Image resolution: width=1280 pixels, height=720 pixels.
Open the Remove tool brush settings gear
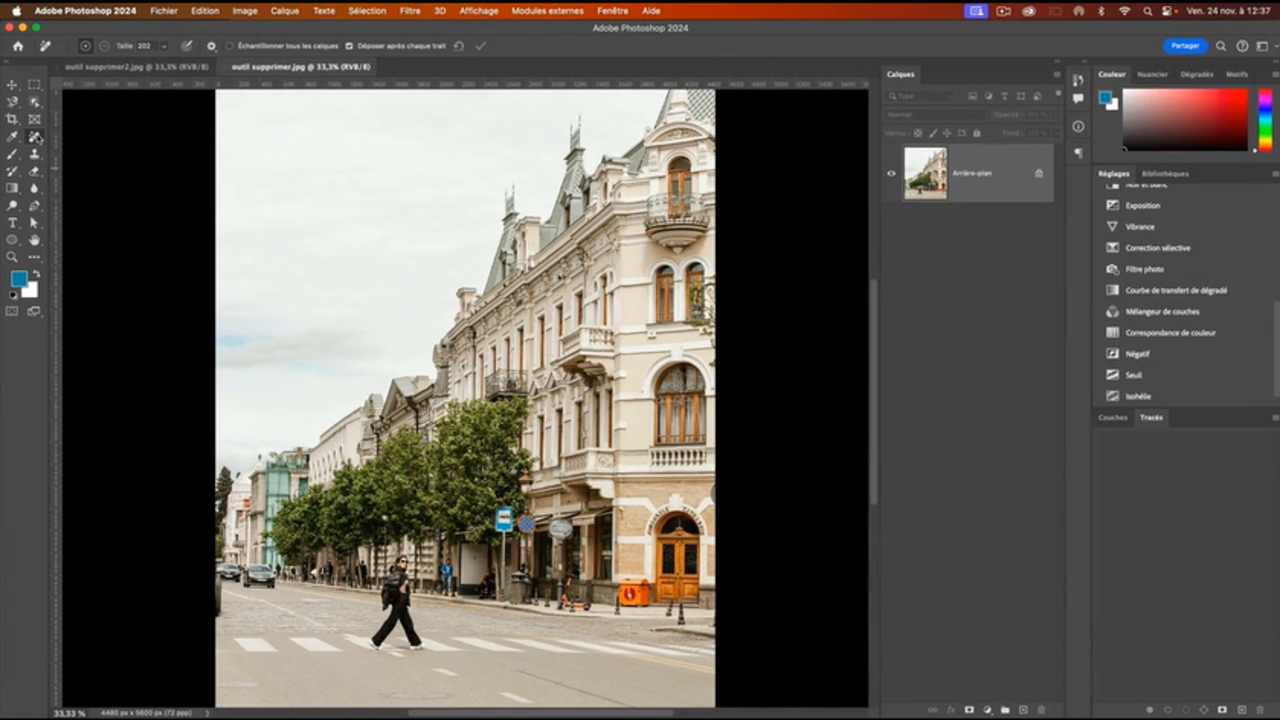[x=211, y=46]
